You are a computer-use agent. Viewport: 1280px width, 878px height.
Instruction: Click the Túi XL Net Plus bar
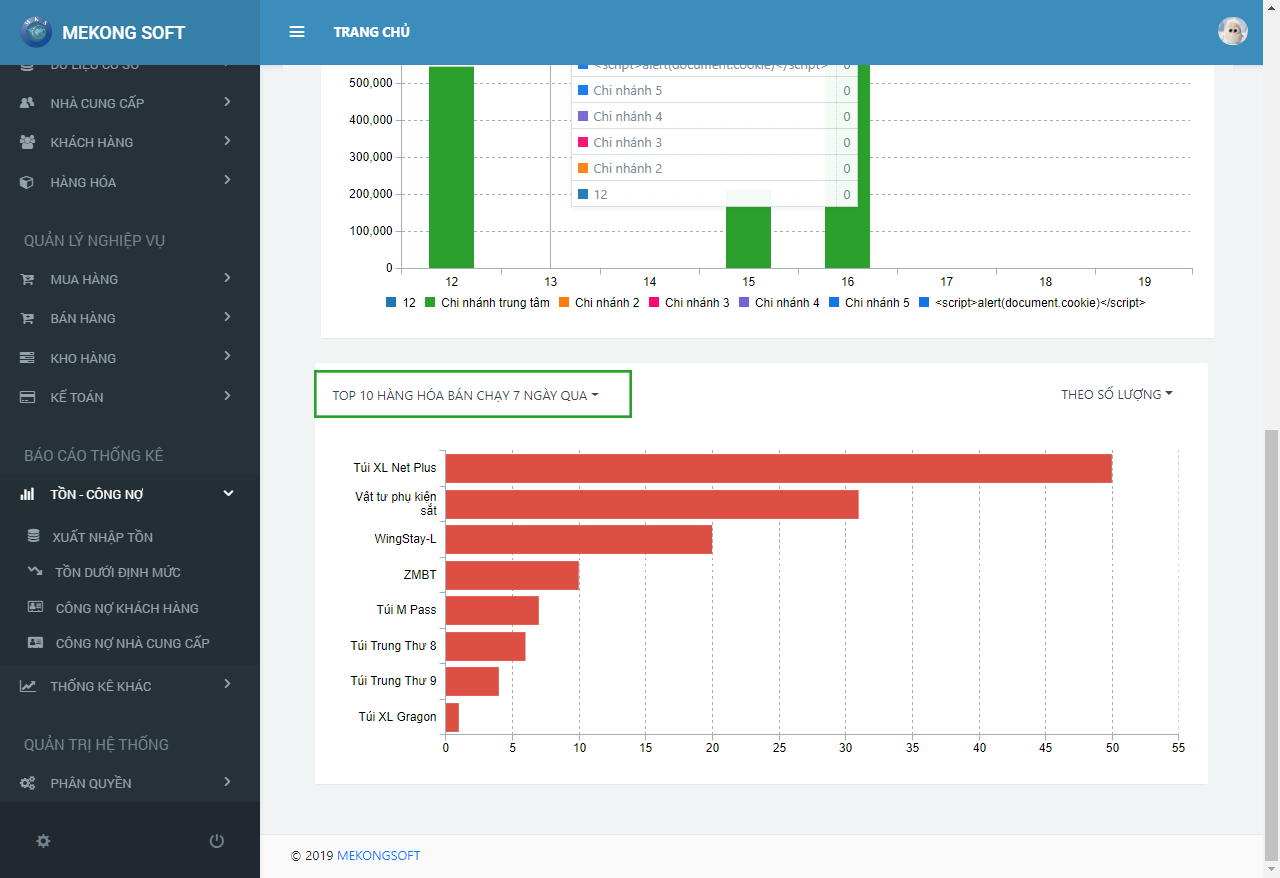click(779, 468)
